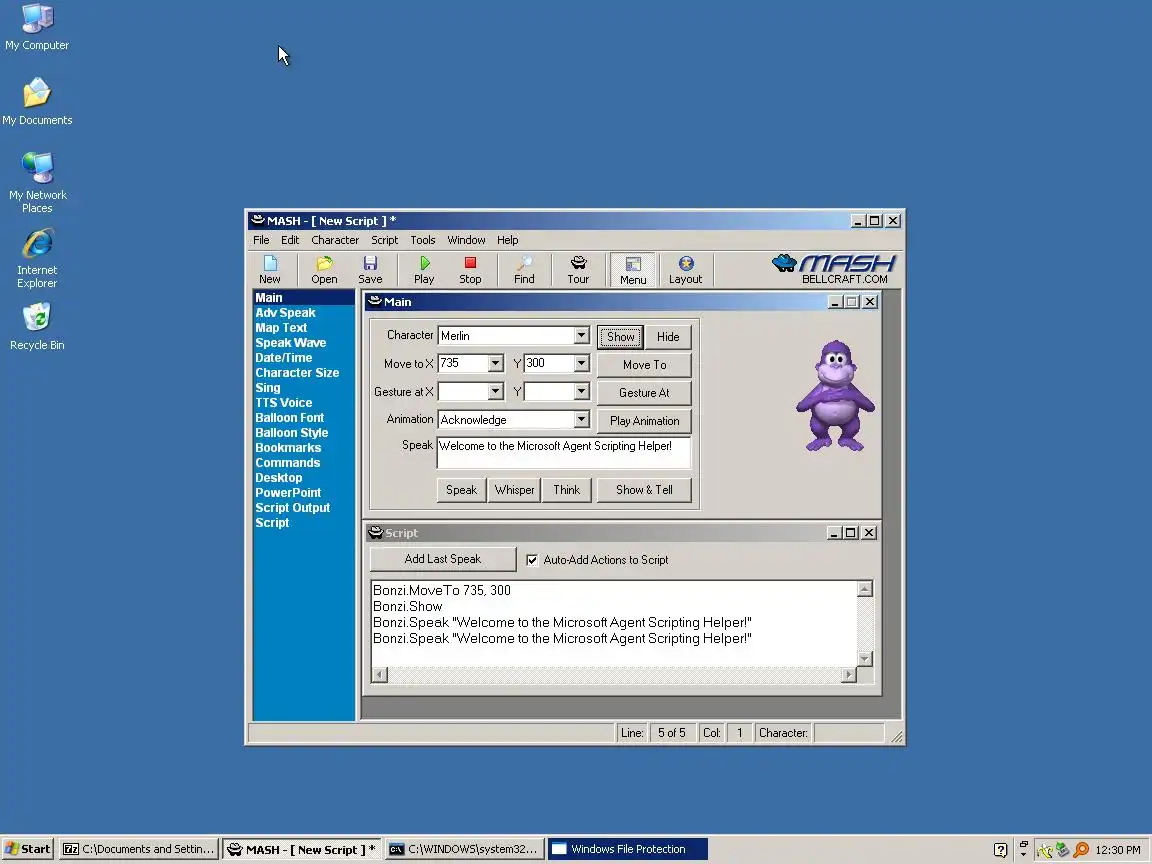Viewport: 1152px width, 864px height.
Task: Open the Edit menu
Action: (x=290, y=240)
